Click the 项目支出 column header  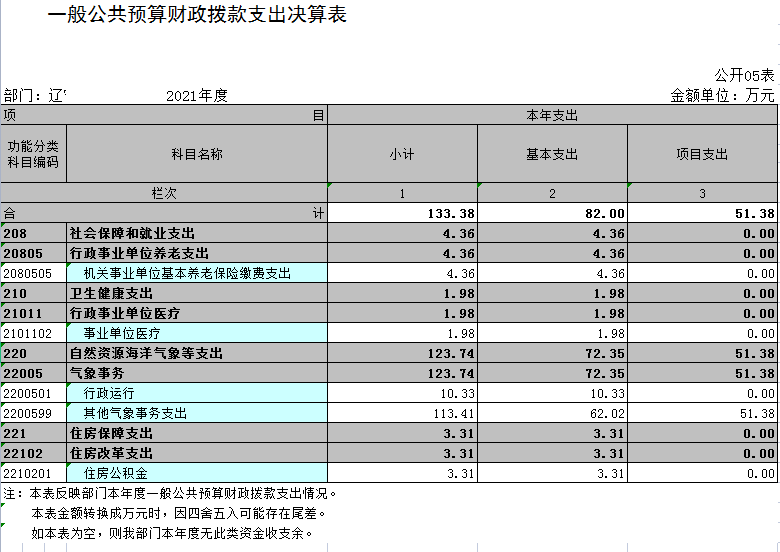point(702,154)
